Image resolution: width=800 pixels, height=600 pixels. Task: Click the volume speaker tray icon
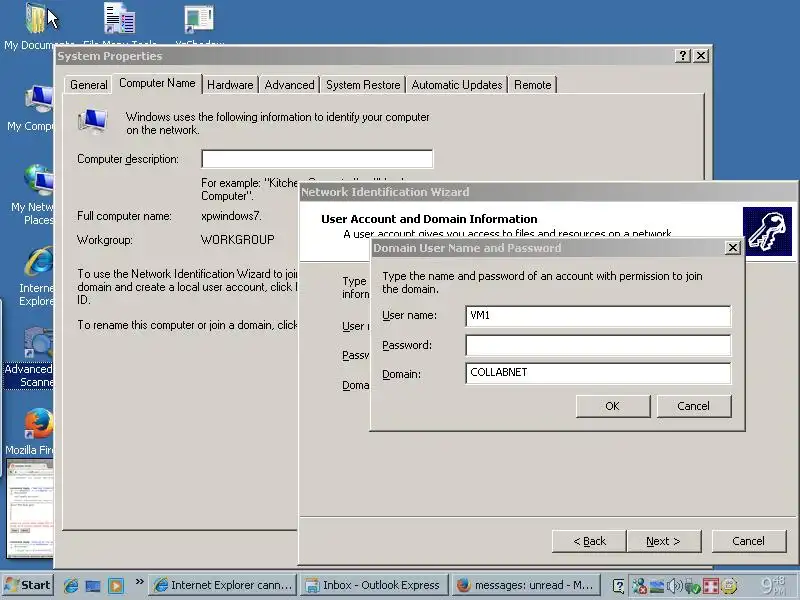(674, 586)
